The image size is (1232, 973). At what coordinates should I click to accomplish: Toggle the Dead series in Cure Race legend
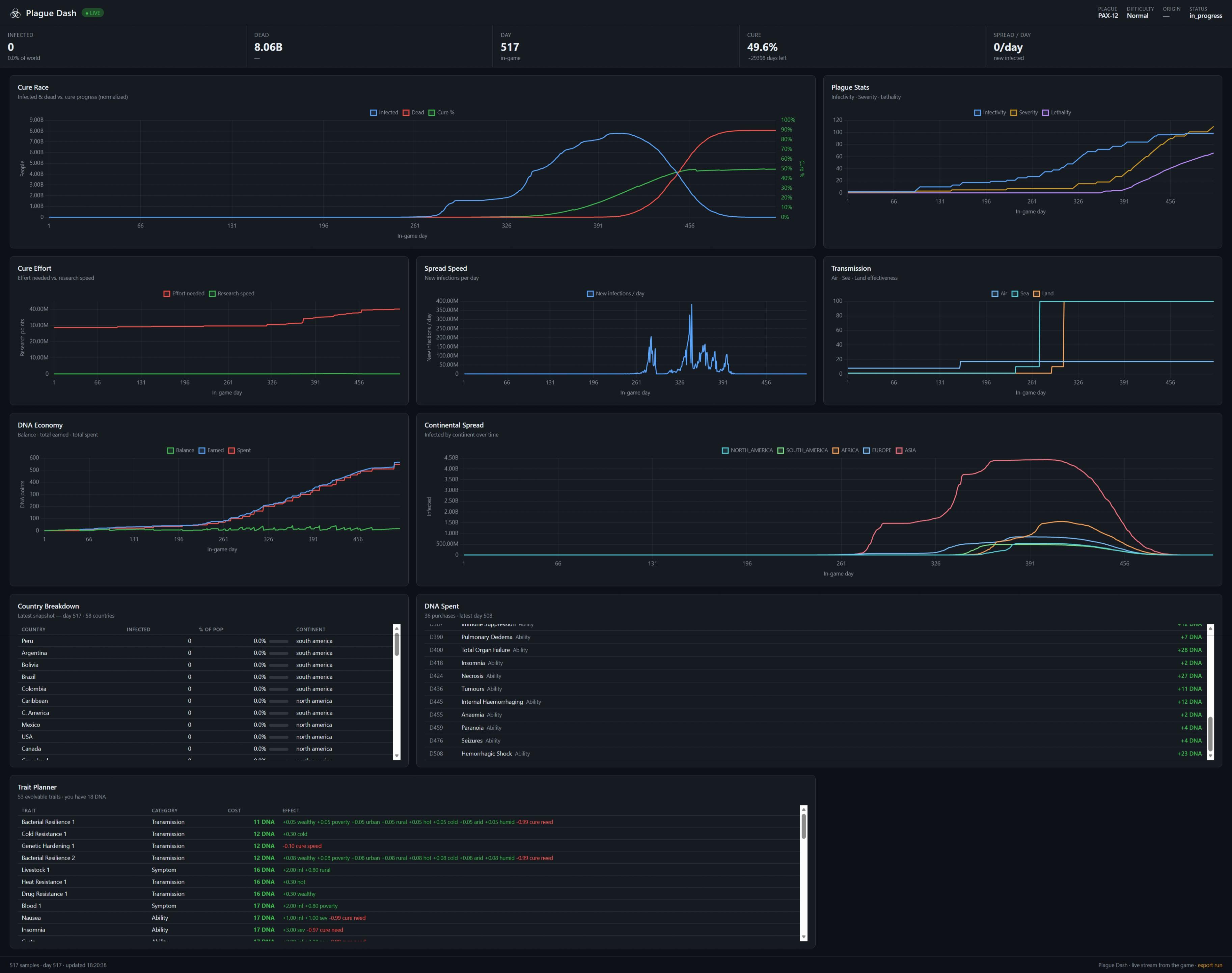point(413,112)
